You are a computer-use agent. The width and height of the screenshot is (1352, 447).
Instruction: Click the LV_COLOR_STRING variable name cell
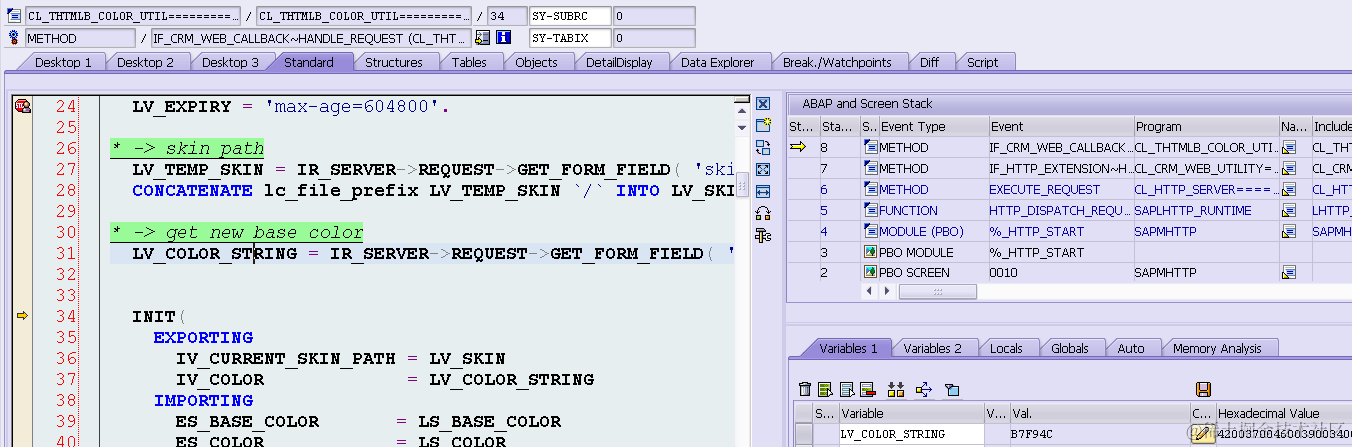point(911,434)
